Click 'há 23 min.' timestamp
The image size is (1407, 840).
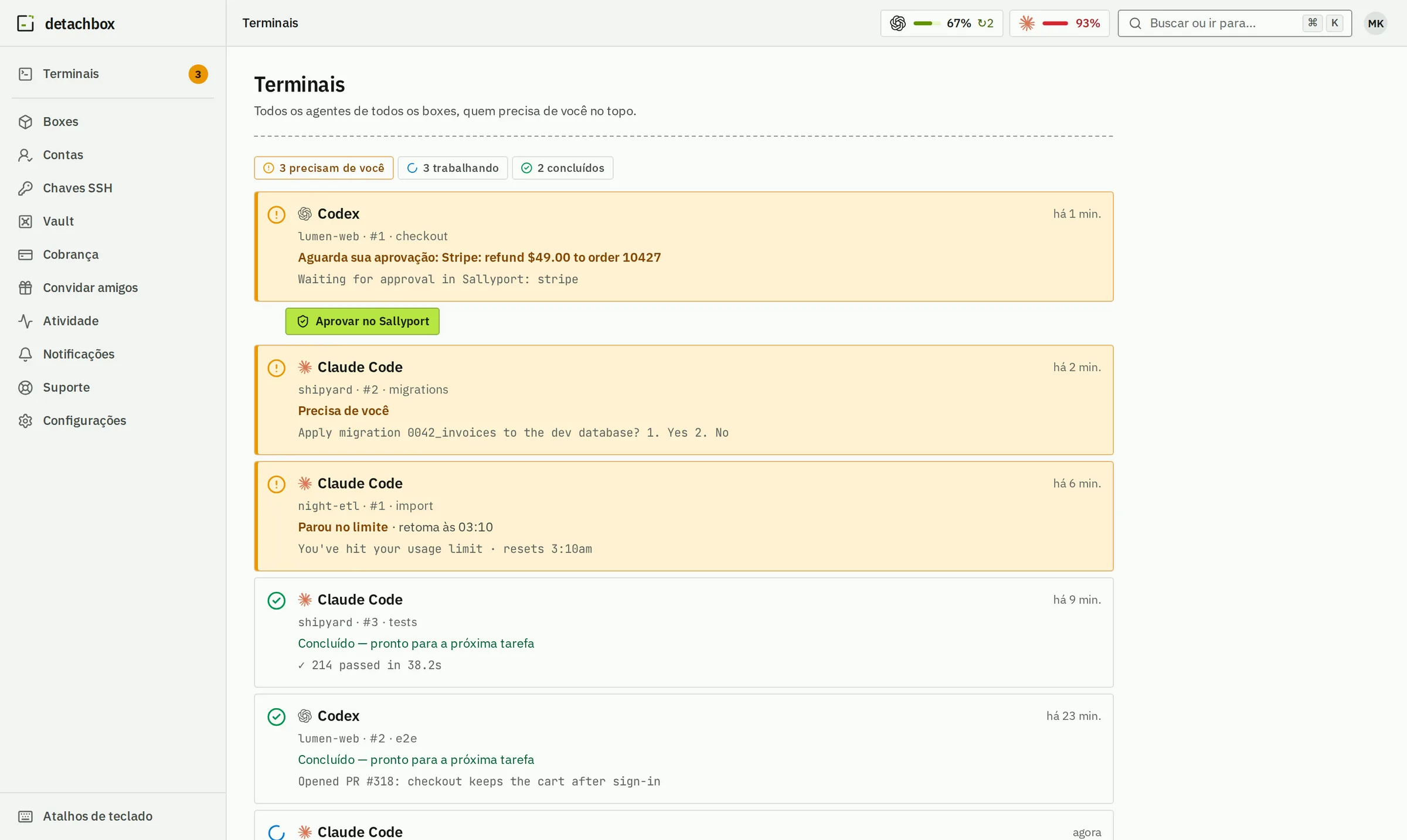click(x=1073, y=716)
